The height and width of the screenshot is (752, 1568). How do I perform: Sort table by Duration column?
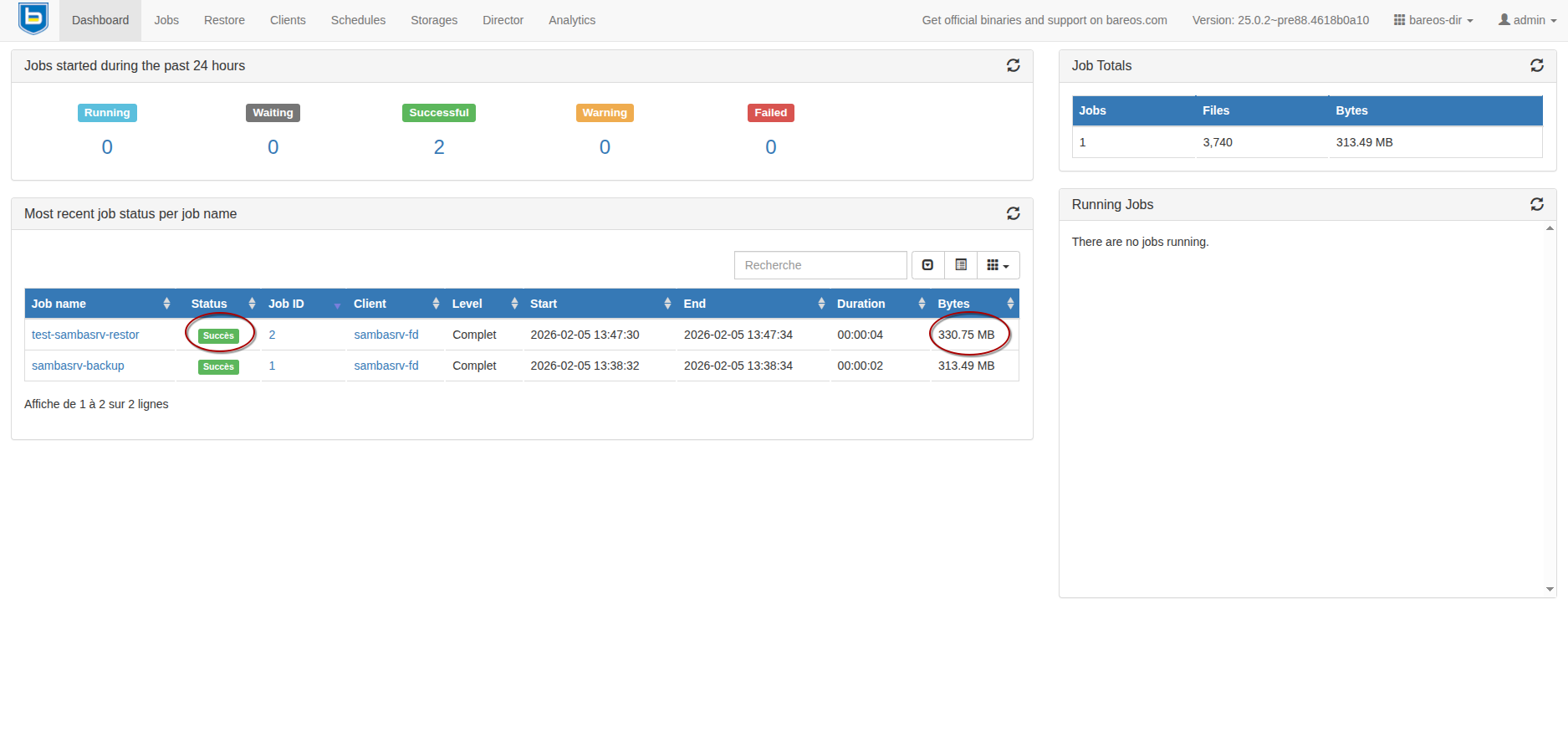[881, 304]
